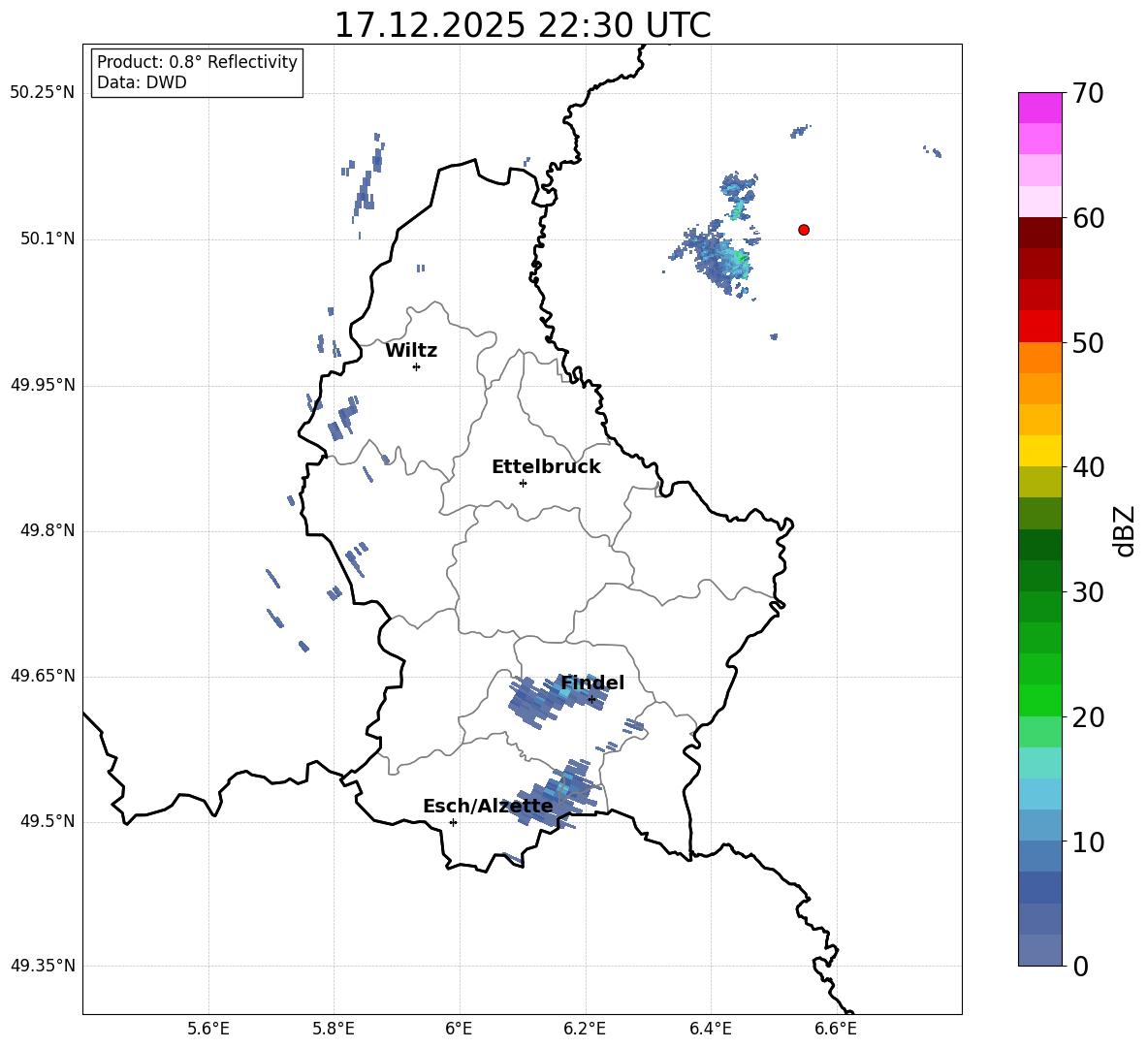
Task: Click the 49.95°N latitude label
Action: pos(42,385)
